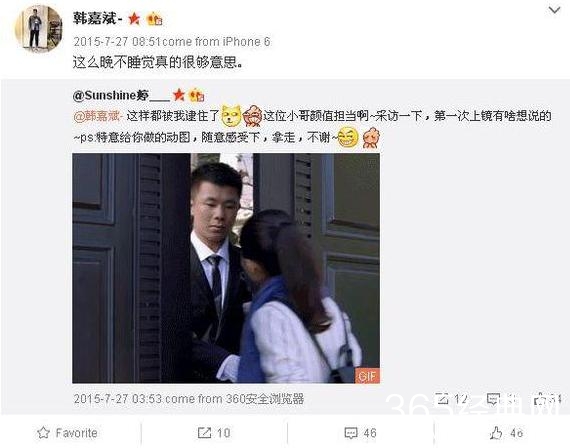Viewport: 570px width, 448px height.
Task: Open the post options chevron menu
Action: [x=554, y=10]
